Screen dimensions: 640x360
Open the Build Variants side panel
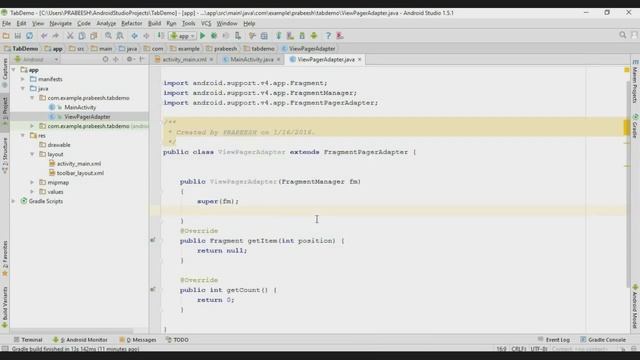pyautogui.click(x=5, y=307)
